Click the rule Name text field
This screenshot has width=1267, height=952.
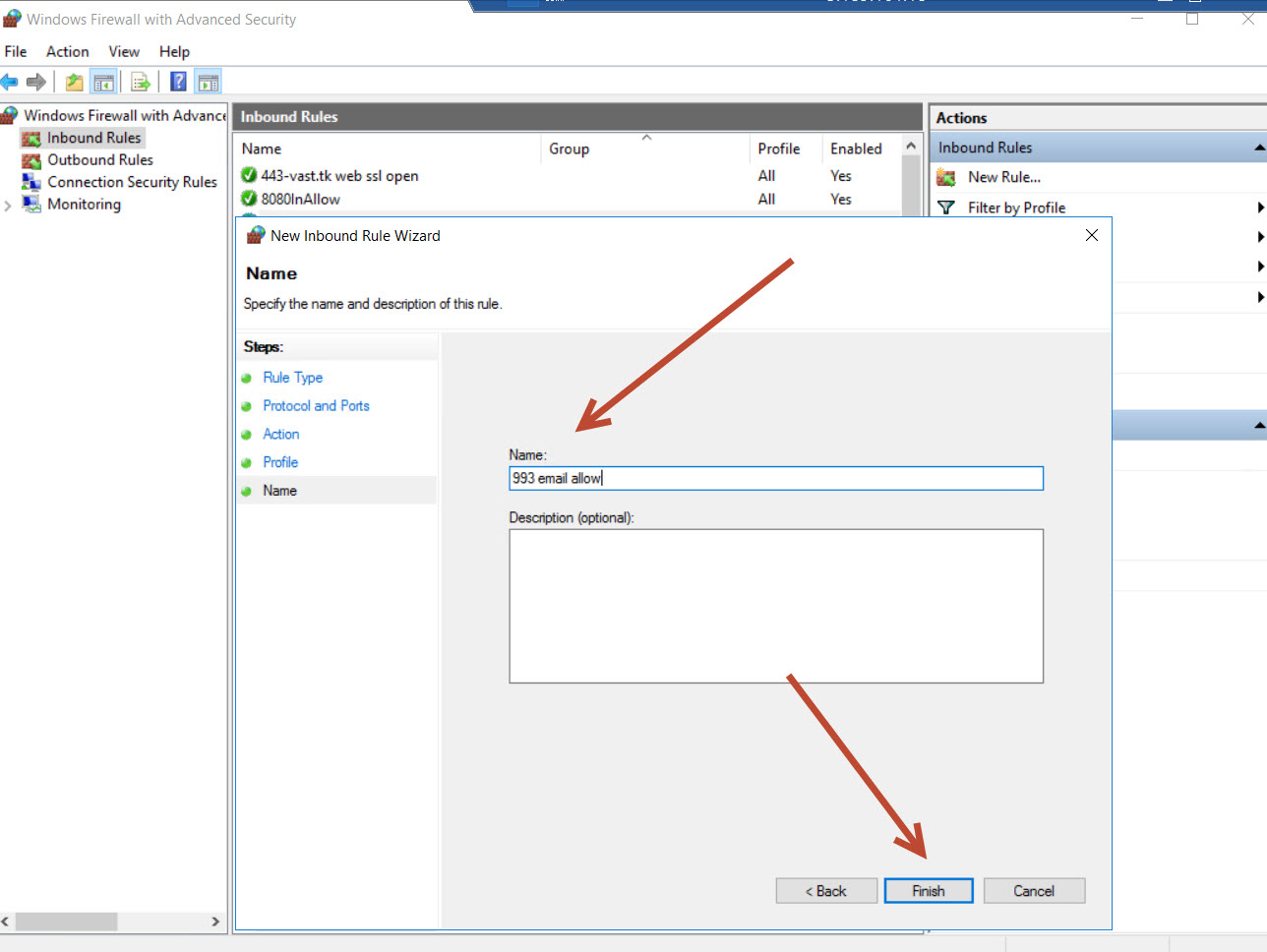pos(775,479)
